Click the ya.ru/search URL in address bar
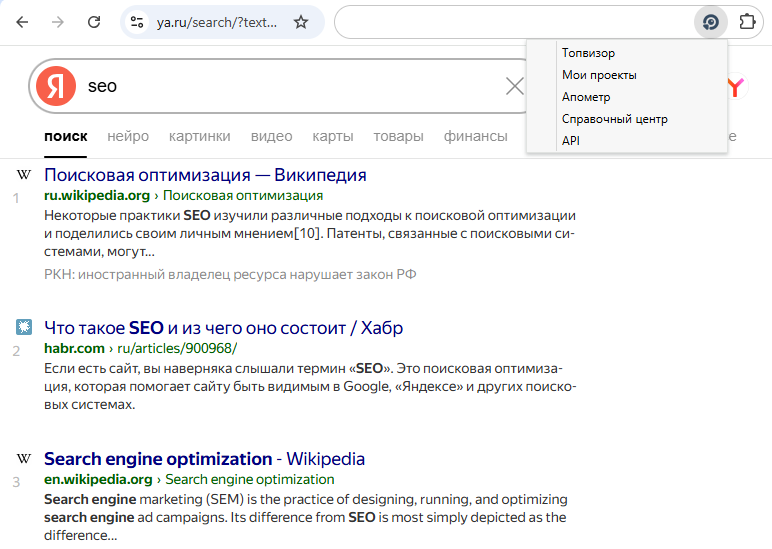The width and height of the screenshot is (772, 549). 217,23
